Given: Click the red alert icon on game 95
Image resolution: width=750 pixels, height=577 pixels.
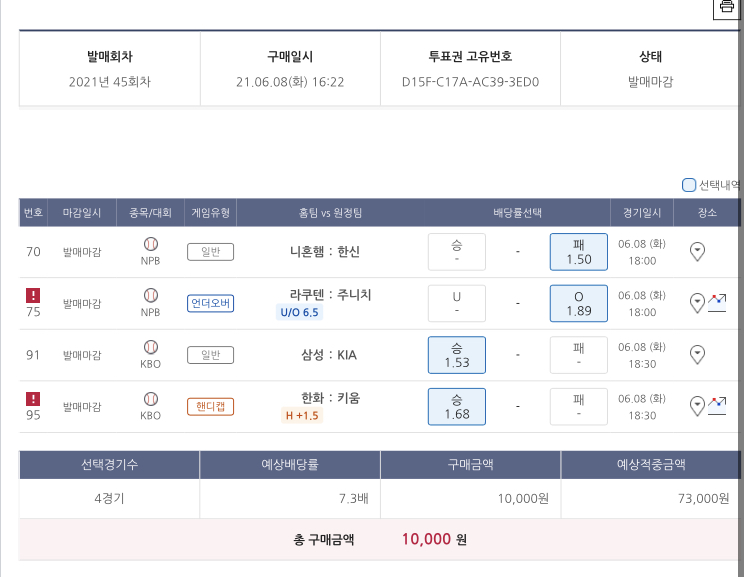Looking at the screenshot, I should [33, 398].
